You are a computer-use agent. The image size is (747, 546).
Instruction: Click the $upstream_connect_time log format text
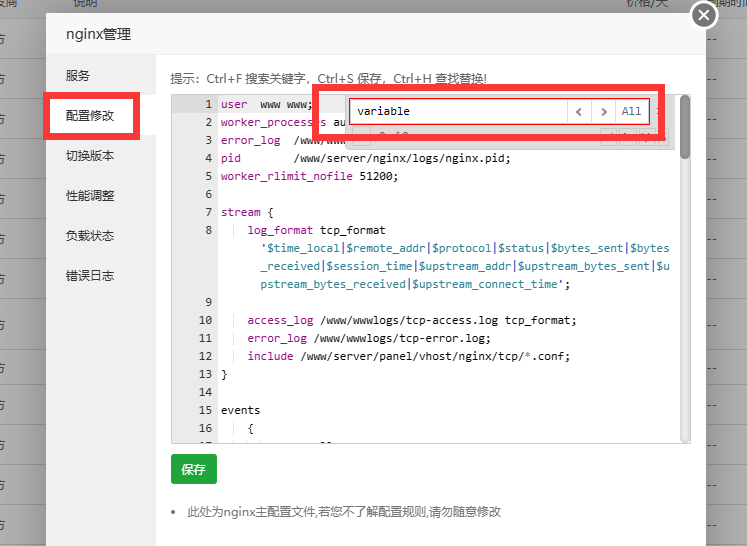point(485,284)
